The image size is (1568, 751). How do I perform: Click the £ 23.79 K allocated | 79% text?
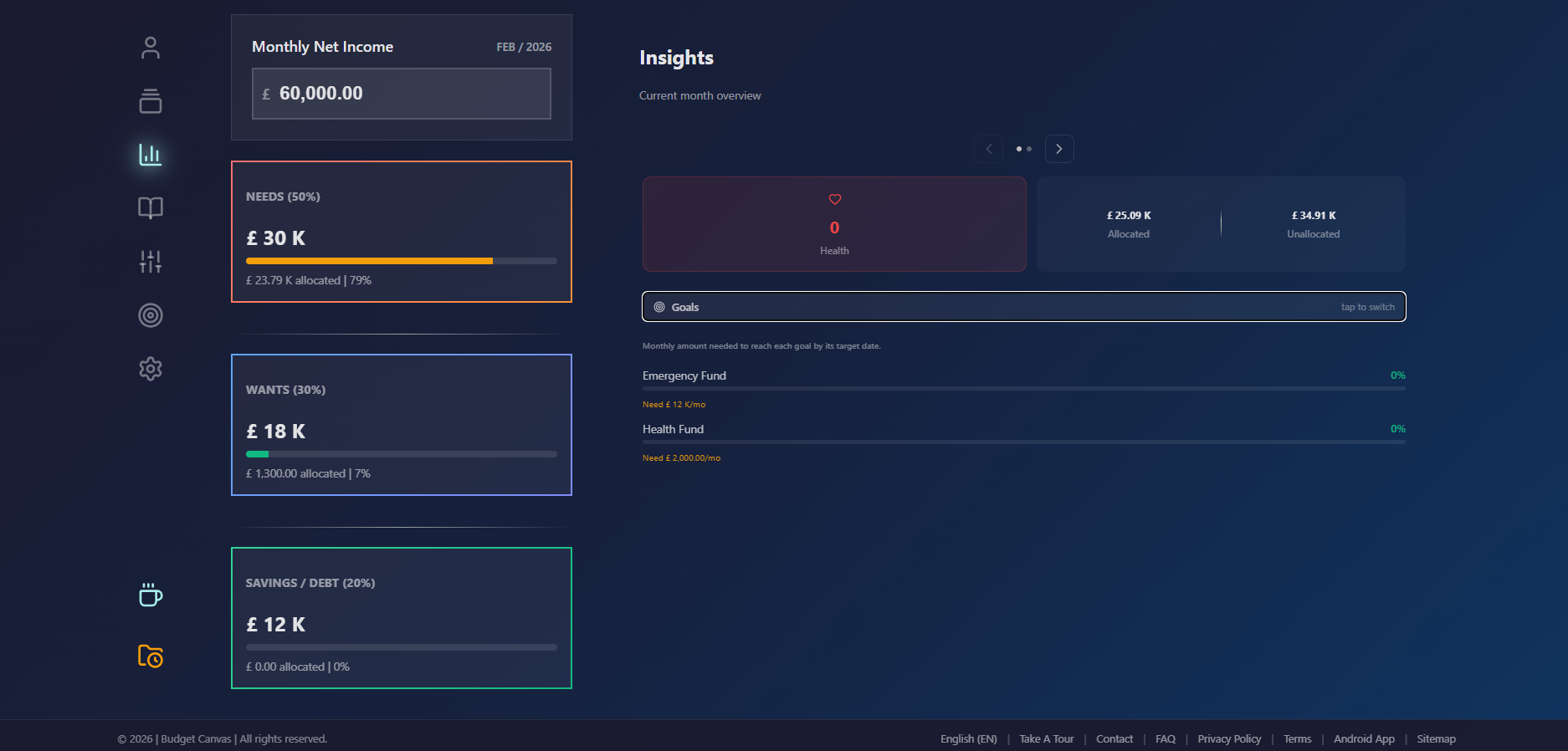(309, 280)
